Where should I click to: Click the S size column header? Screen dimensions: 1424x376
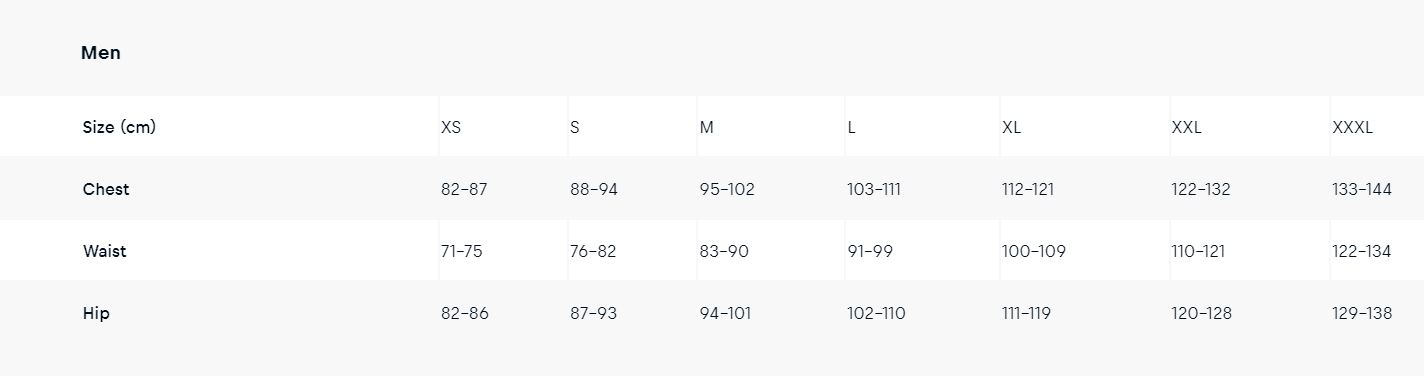tap(575, 128)
